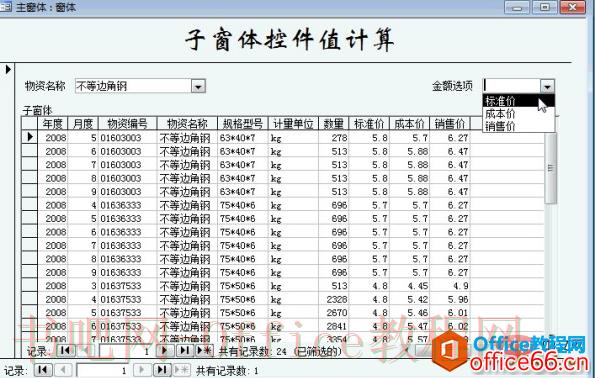Click the subform vertical scrollbar thumb
This screenshot has width=595, height=378.
pyautogui.click(x=551, y=168)
